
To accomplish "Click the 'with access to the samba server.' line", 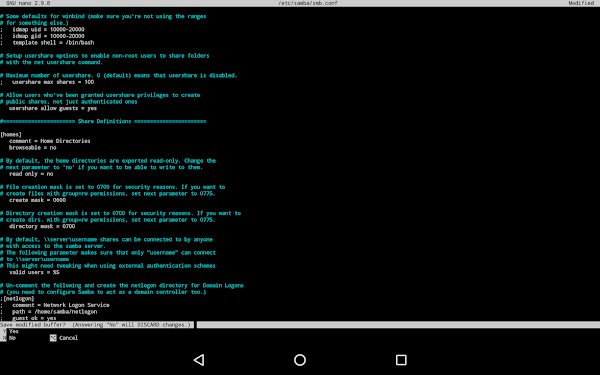I will click(x=52, y=246).
